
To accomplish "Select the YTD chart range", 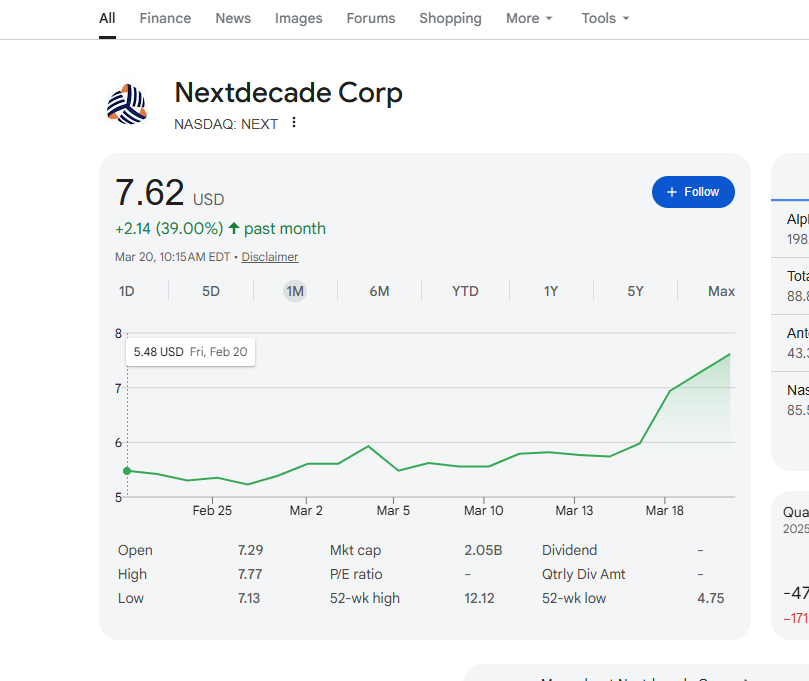I will click(465, 291).
